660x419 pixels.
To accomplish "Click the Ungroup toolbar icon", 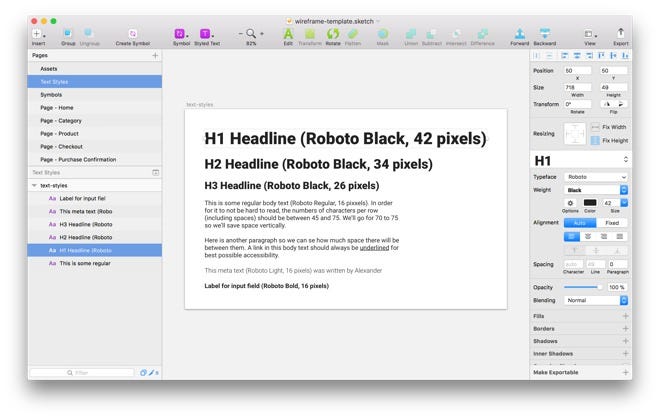I will pyautogui.click(x=88, y=33).
